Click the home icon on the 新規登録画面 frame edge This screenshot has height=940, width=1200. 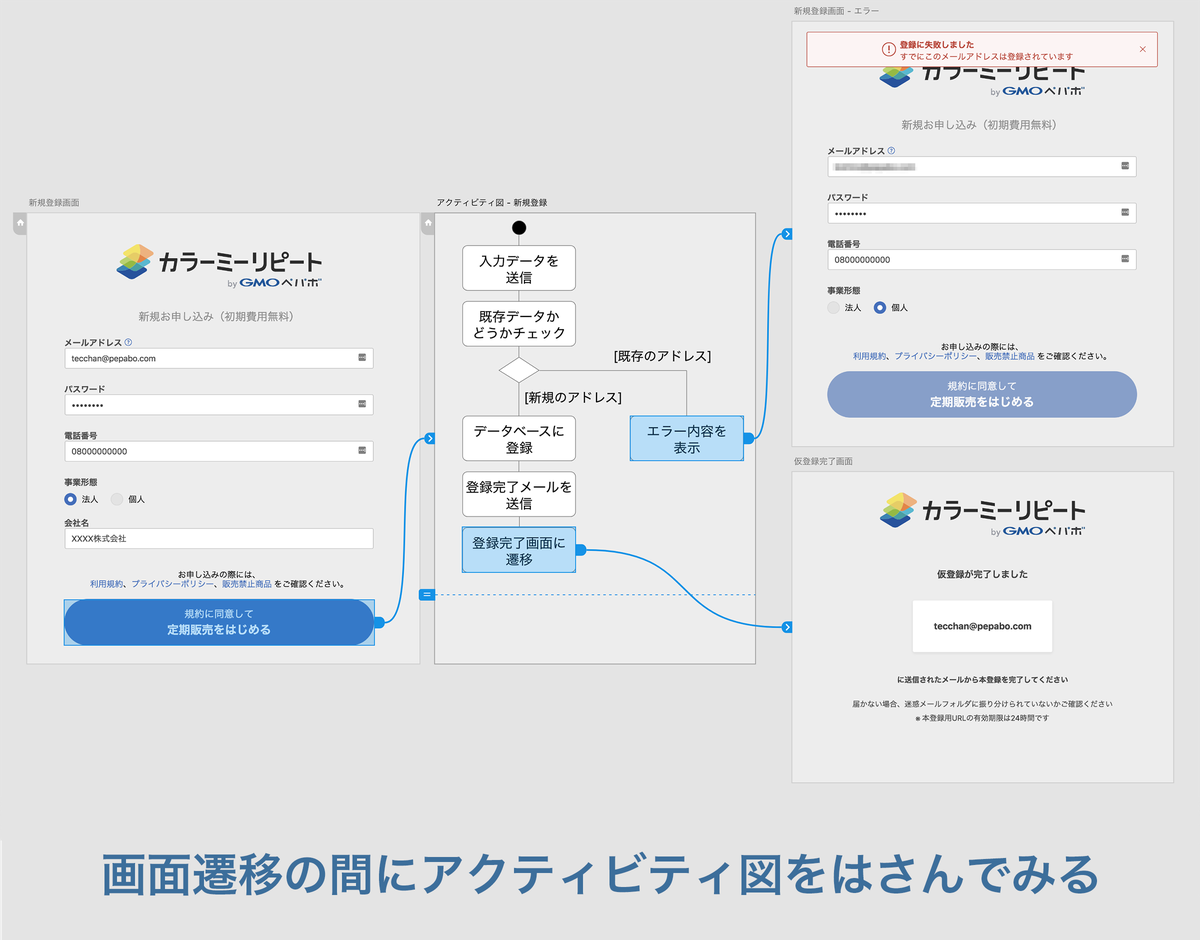coord(20,222)
